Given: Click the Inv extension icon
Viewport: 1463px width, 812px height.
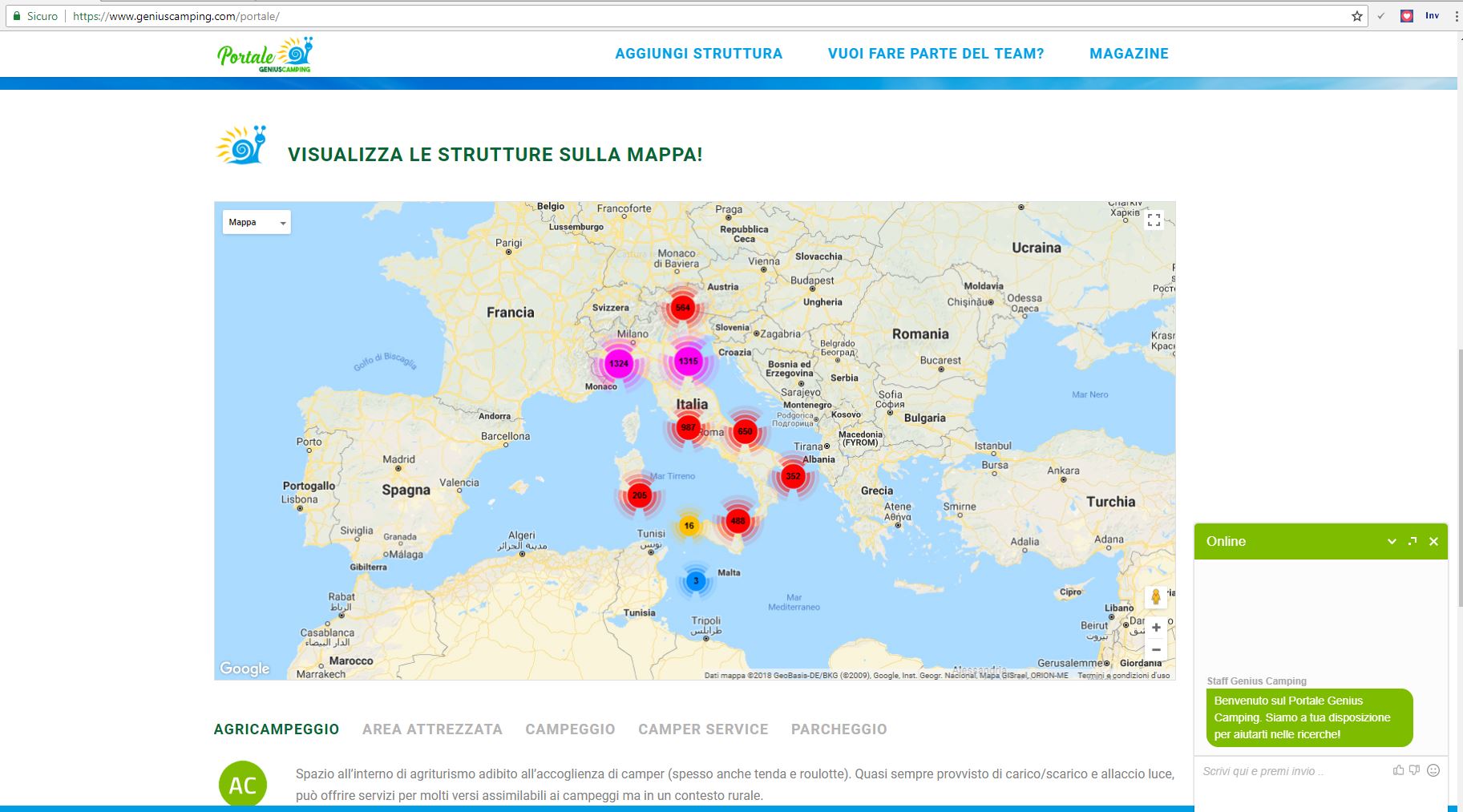Looking at the screenshot, I should pos(1432,16).
